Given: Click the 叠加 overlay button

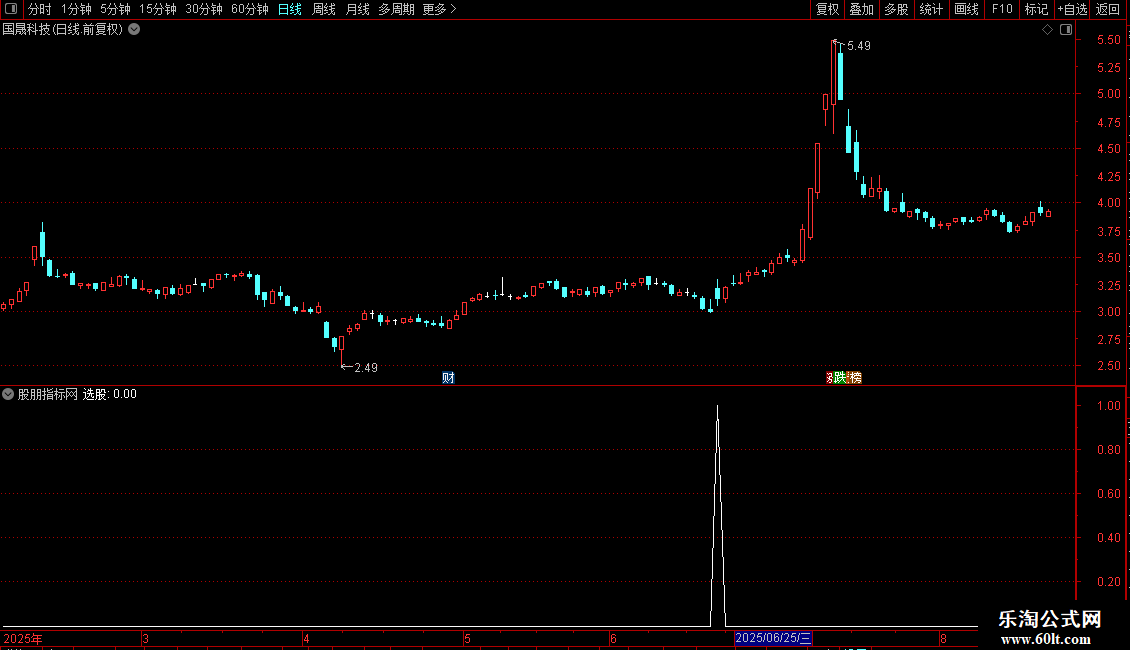Looking at the screenshot, I should pos(861,9).
